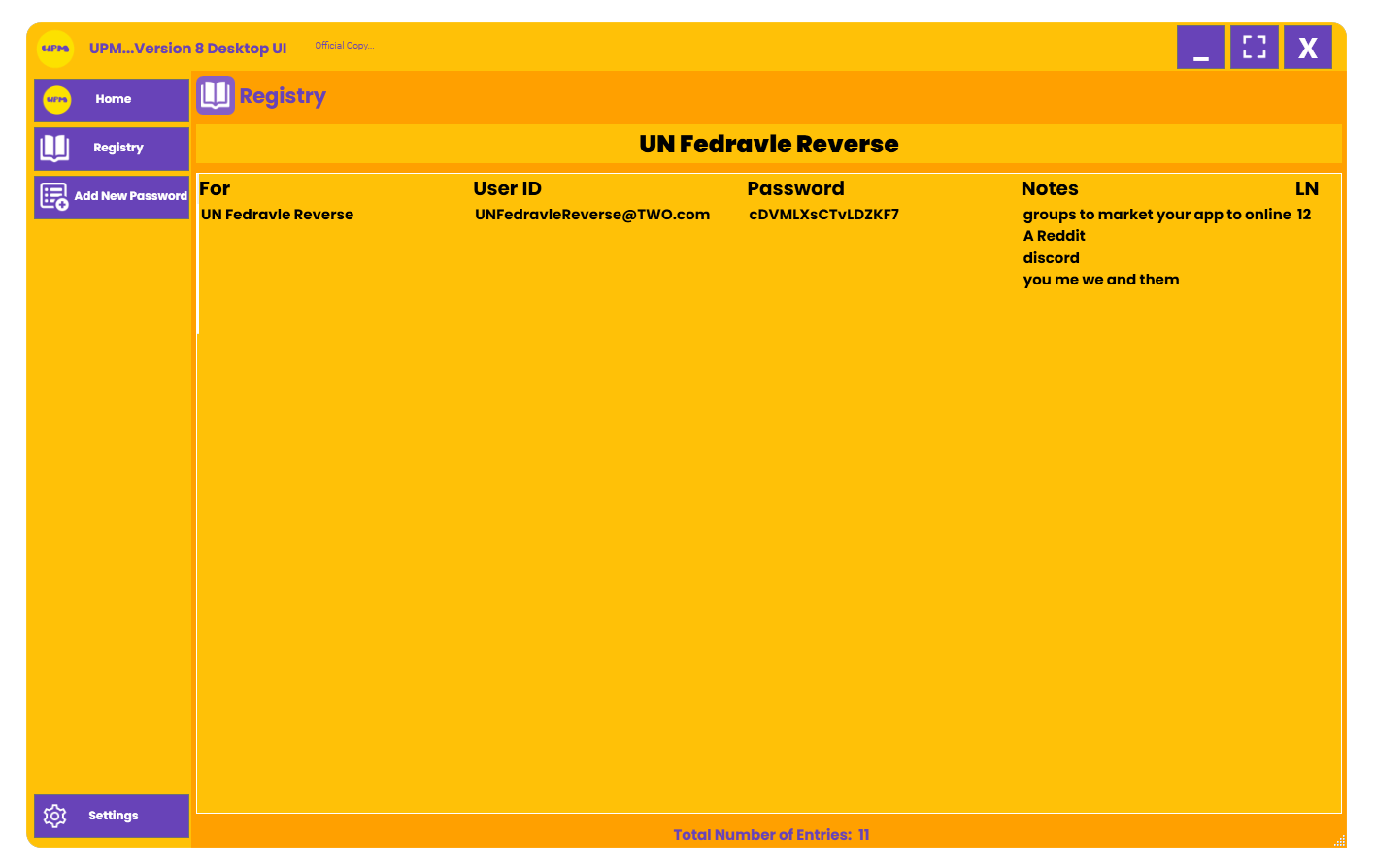The width and height of the screenshot is (1375, 868).
Task: Toggle fullscreen with the expand icon
Action: (x=1255, y=47)
